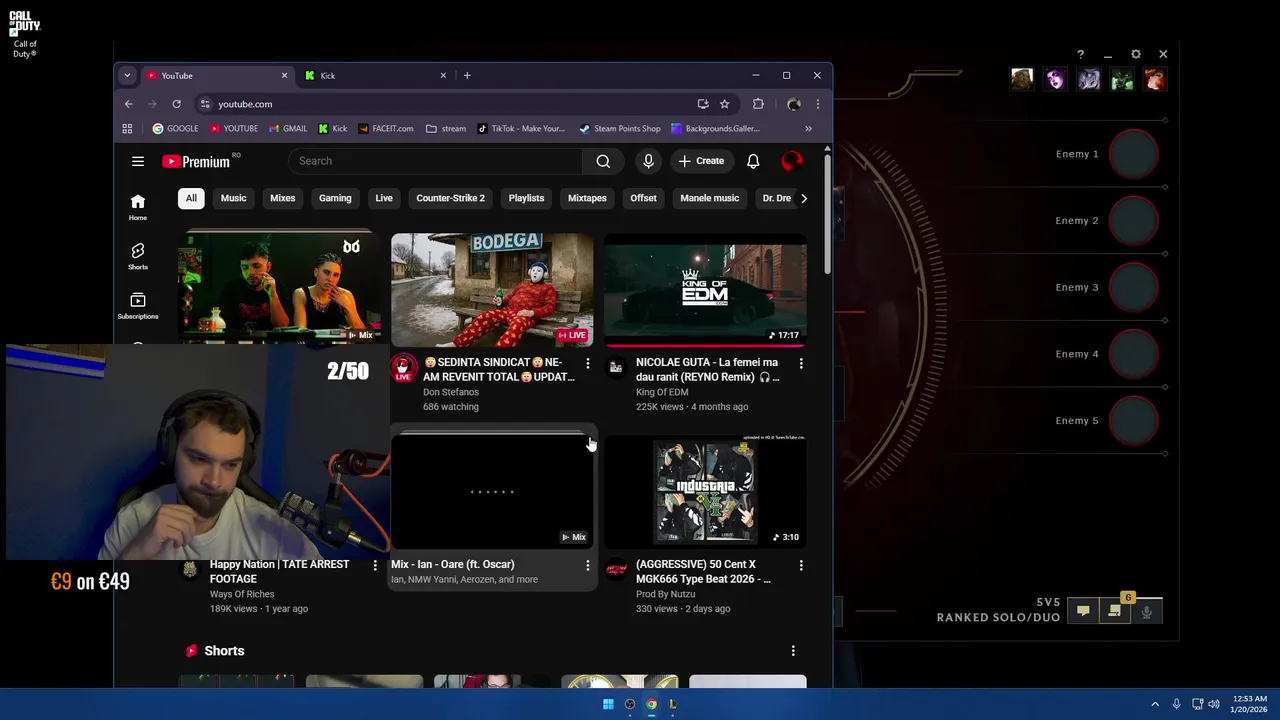Image resolution: width=1280 pixels, height=720 pixels.
Task: Open more actions for SEDINTA SINDICAT video
Action: click(588, 363)
